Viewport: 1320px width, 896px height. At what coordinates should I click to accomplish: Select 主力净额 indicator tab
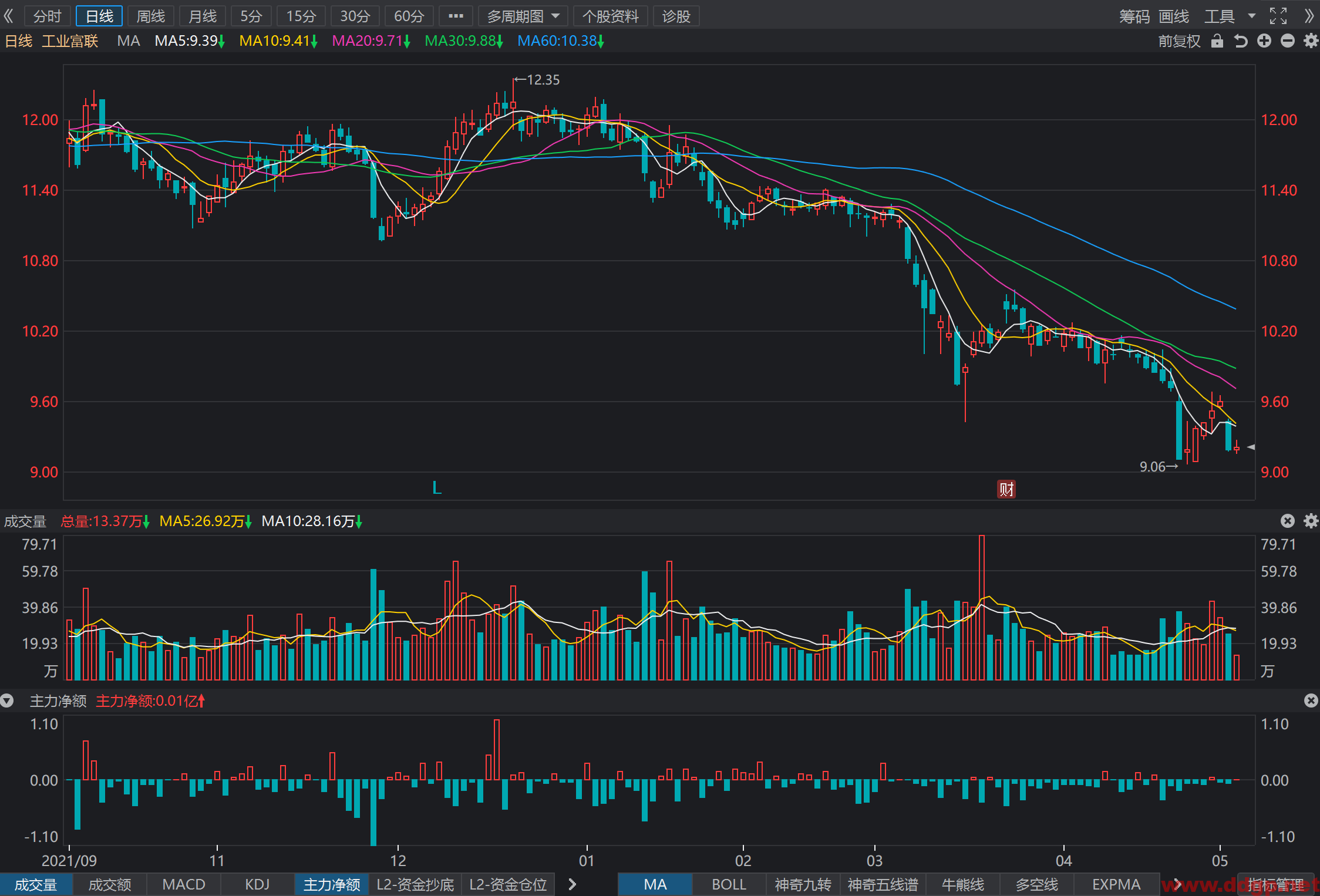click(332, 884)
